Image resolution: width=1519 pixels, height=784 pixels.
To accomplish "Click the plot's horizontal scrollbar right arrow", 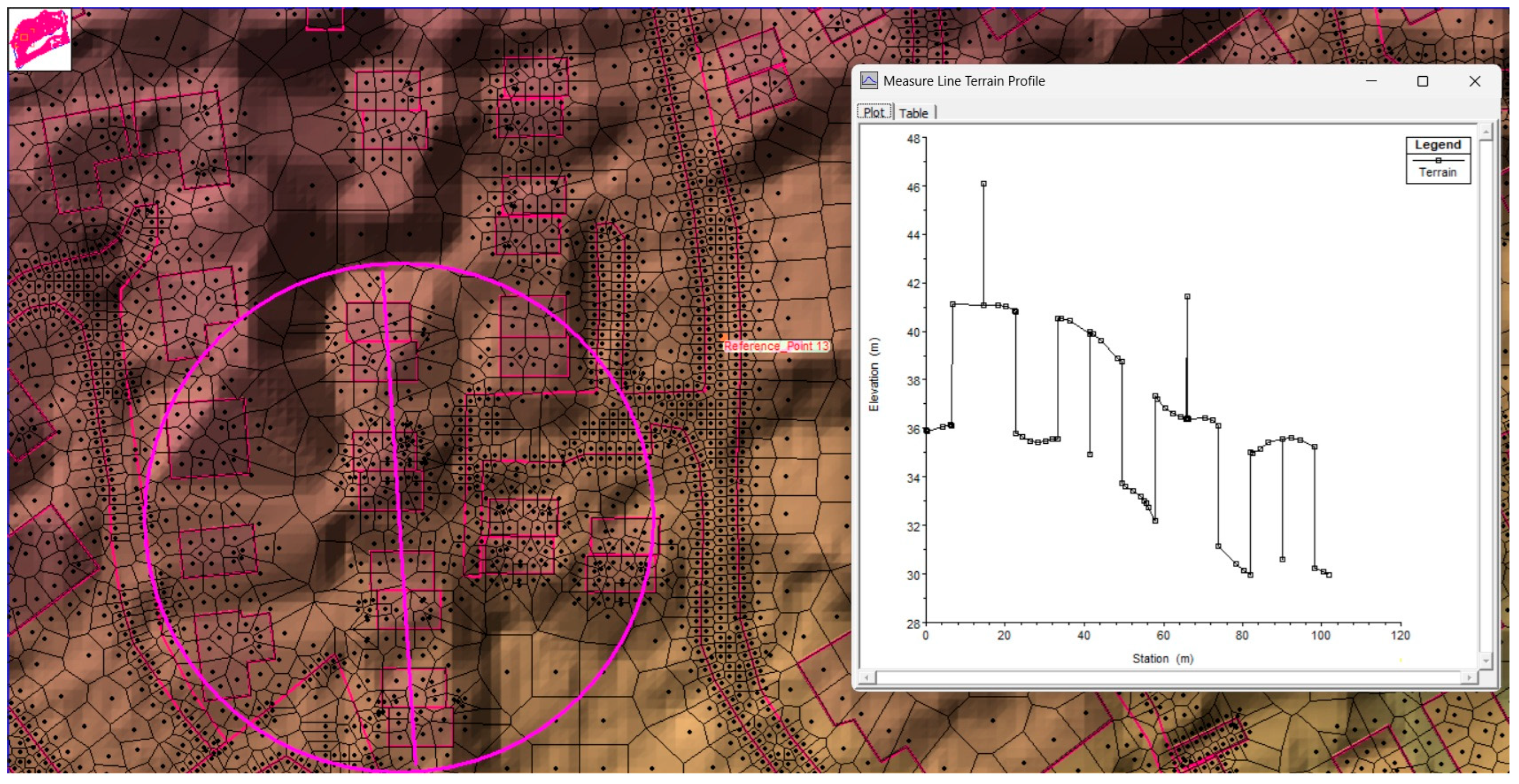I will [x=1469, y=678].
